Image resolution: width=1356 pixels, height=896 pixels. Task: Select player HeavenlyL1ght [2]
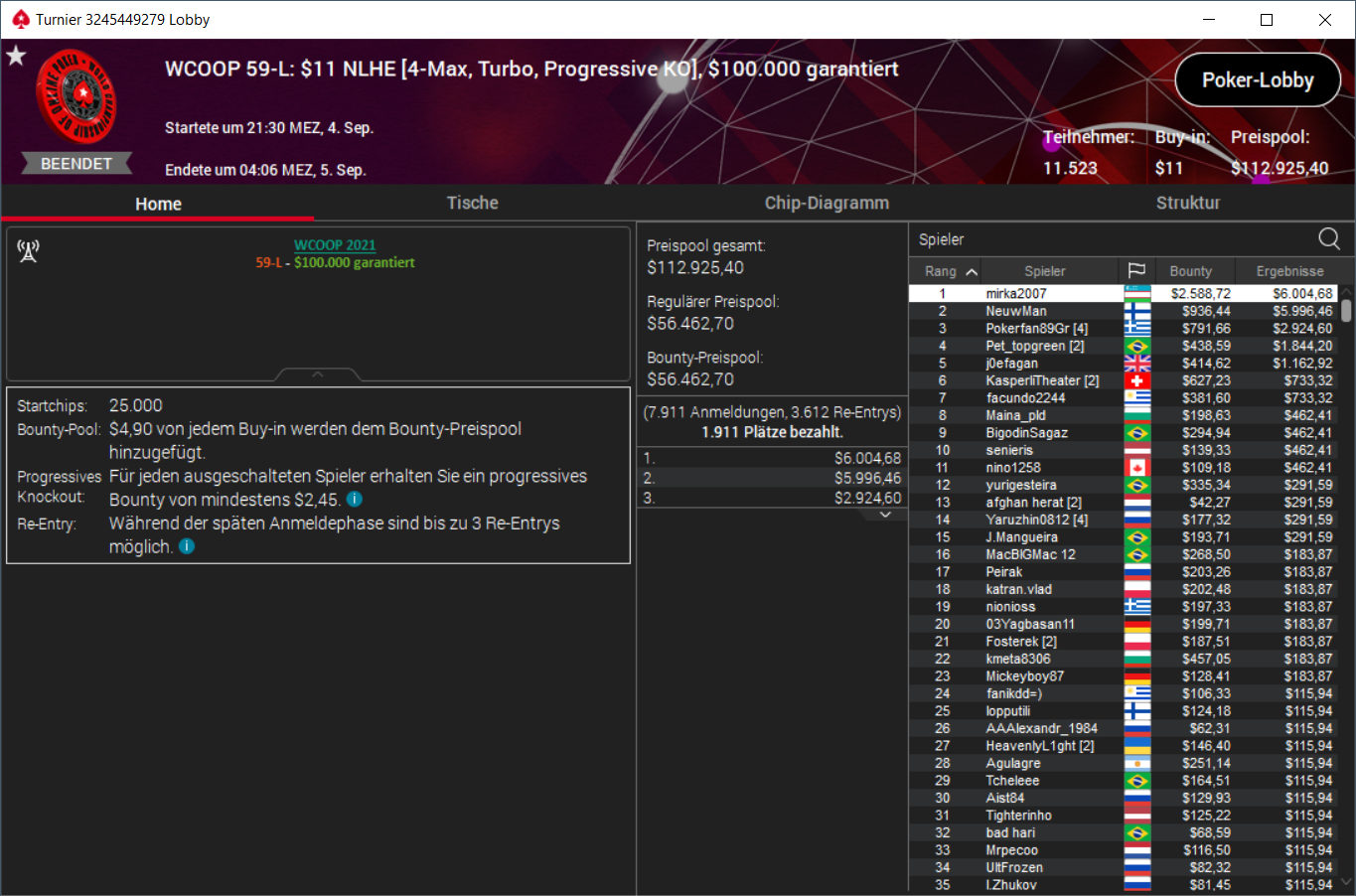(1124, 746)
